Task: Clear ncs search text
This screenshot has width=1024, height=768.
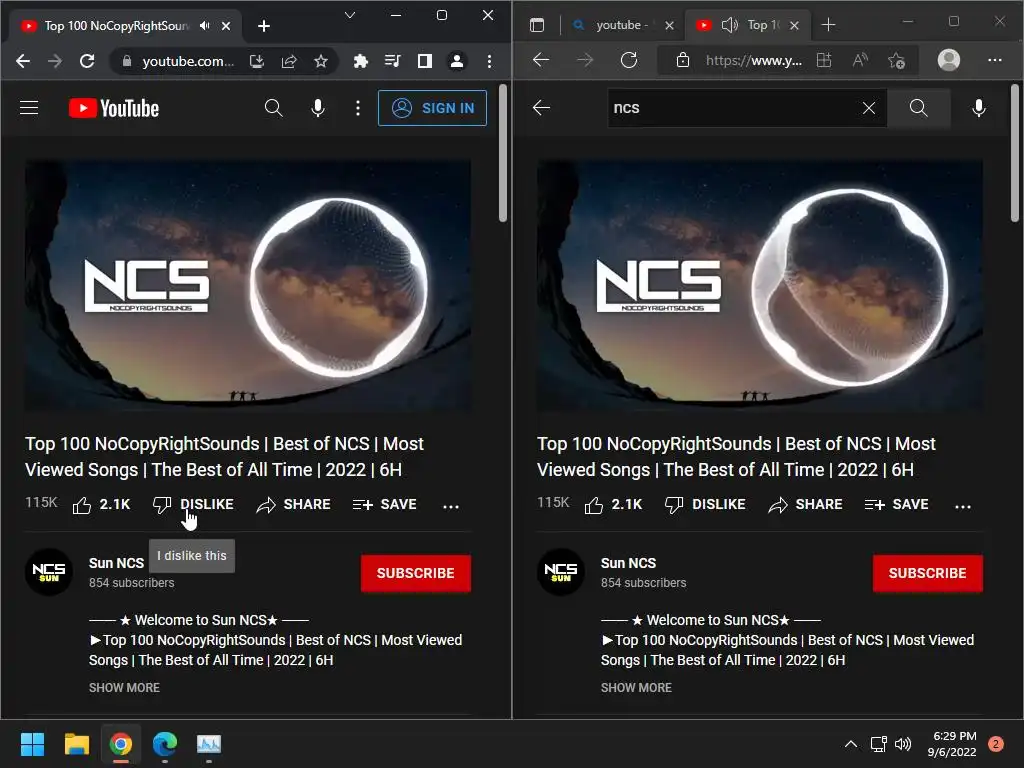Action: 869,108
